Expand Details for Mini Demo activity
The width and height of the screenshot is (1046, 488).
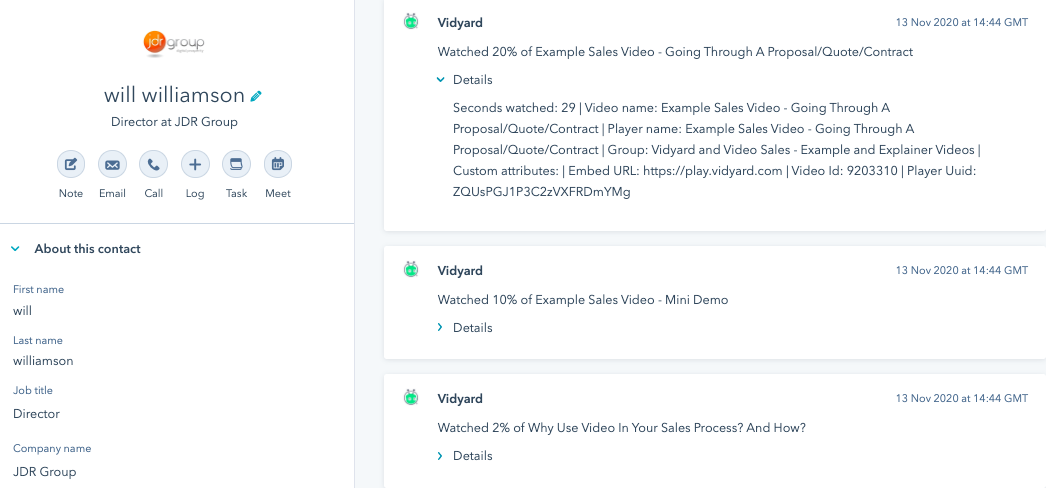point(465,327)
